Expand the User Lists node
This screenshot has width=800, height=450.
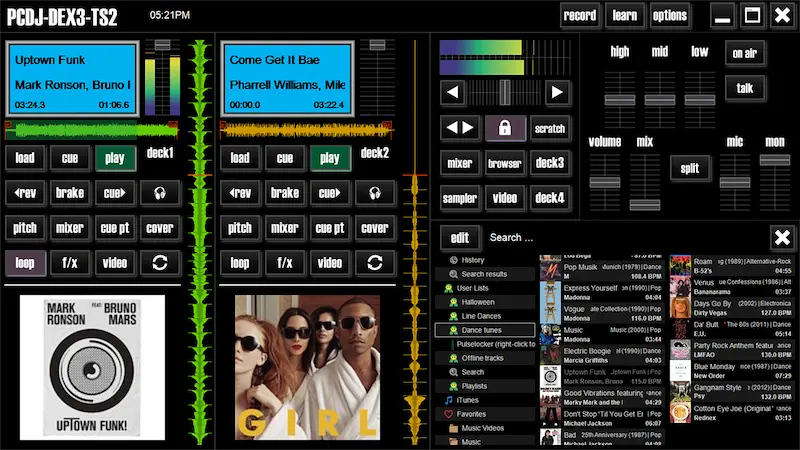(472, 288)
